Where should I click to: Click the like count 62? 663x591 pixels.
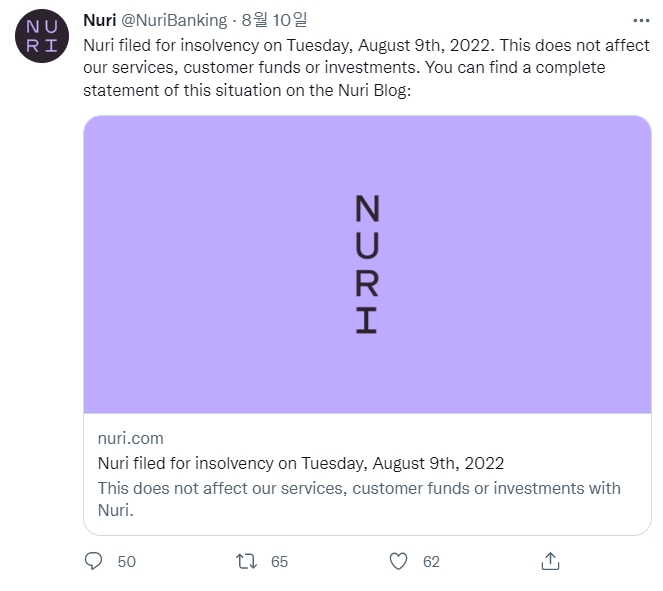431,562
